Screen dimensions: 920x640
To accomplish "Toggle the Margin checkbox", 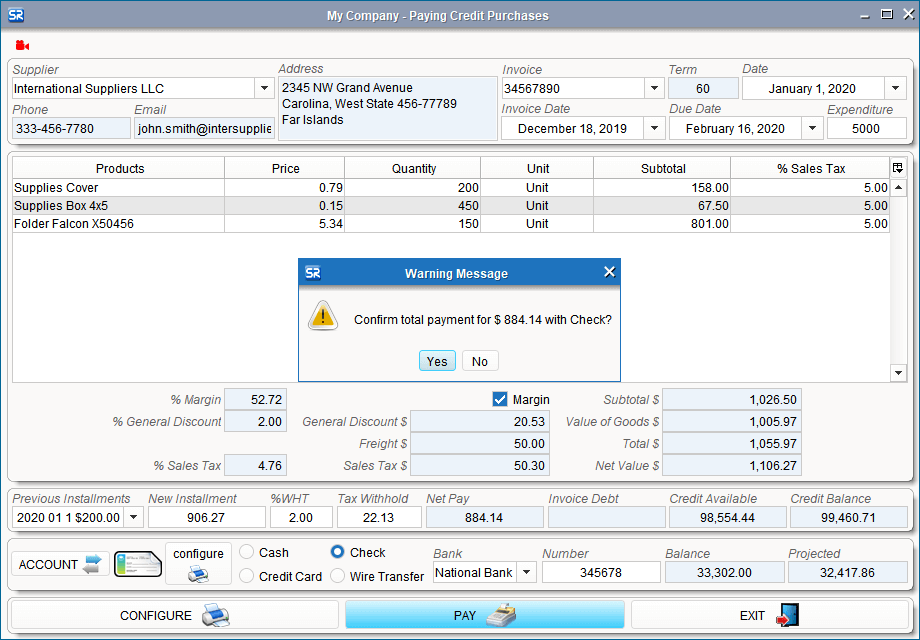I will [500, 399].
